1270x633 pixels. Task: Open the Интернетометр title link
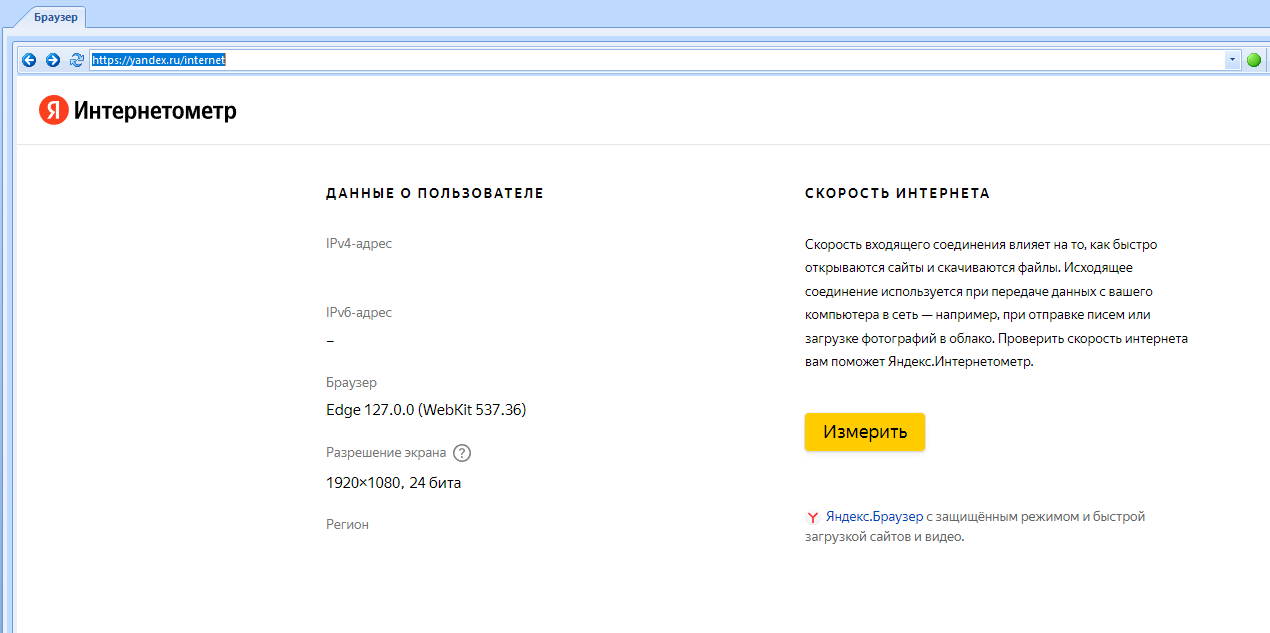(155, 111)
